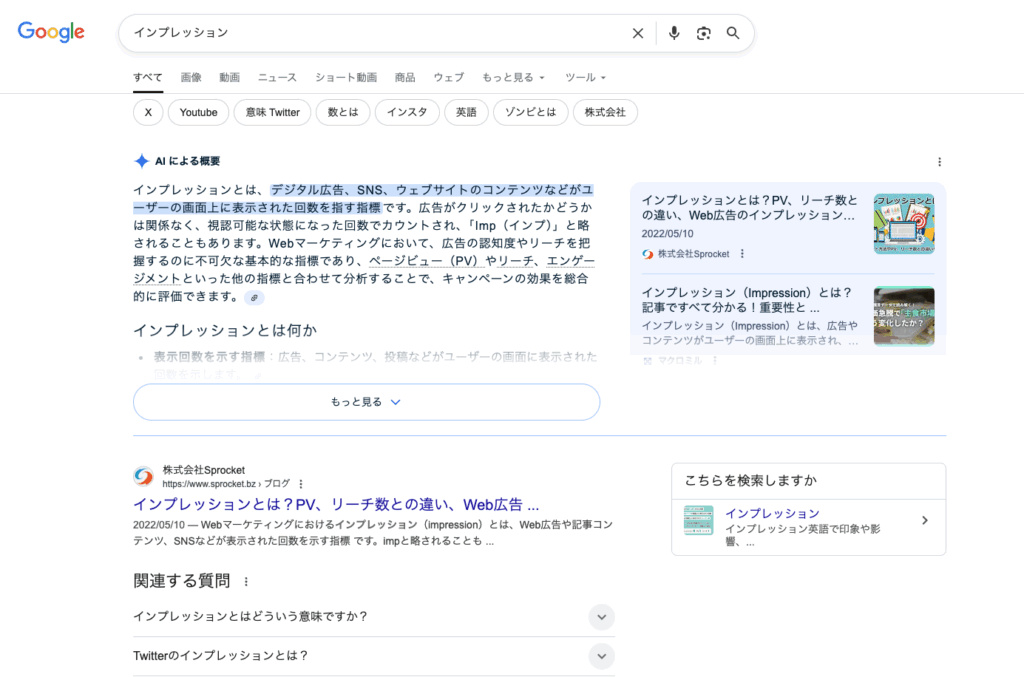Open AI overview three-dot options menu

(939, 162)
